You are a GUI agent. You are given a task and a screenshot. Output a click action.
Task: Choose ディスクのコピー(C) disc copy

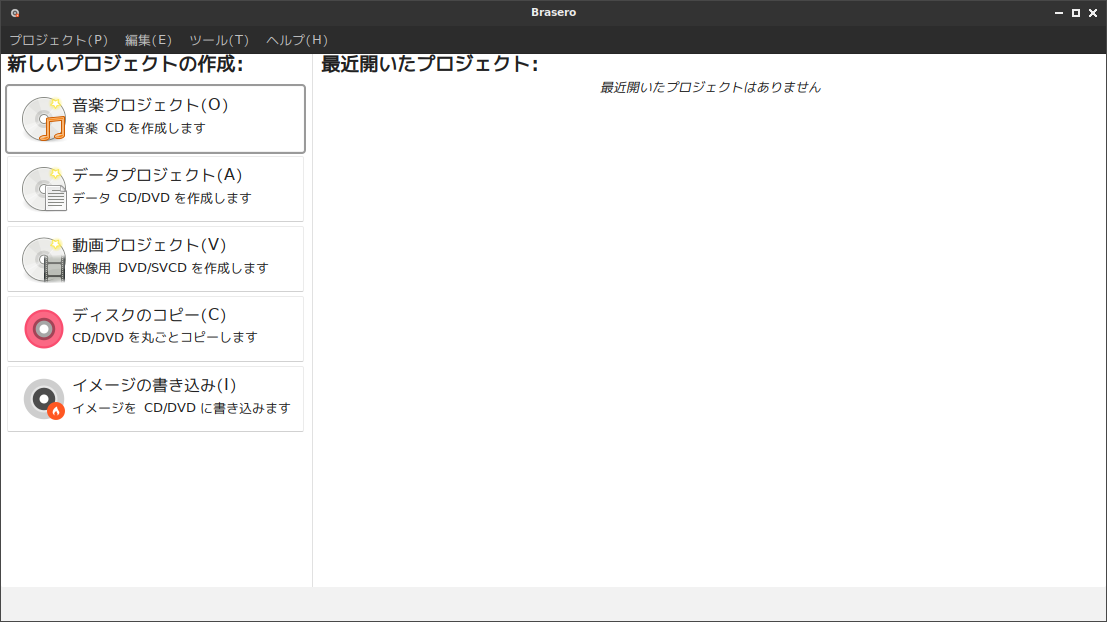pos(155,328)
